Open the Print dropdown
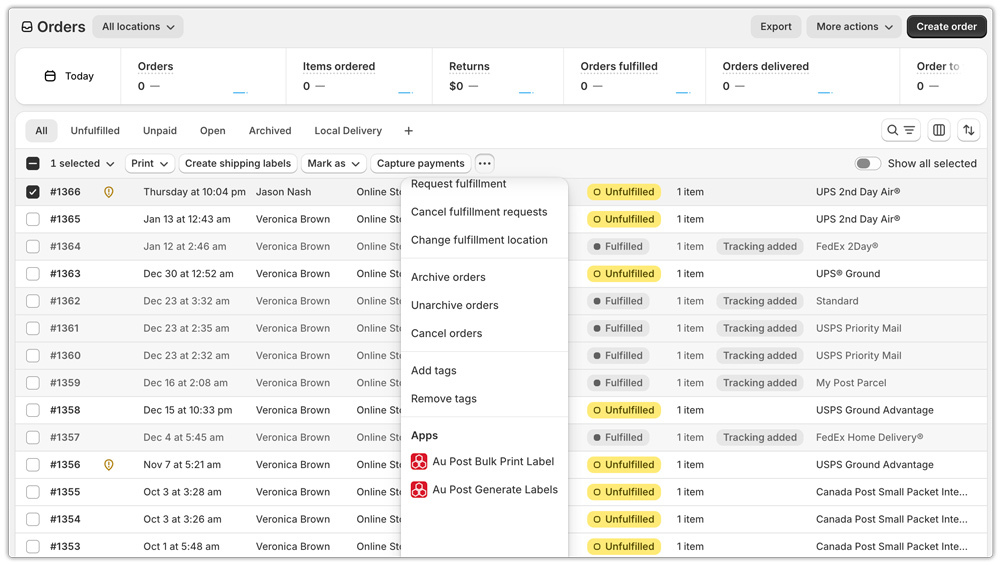The height and width of the screenshot is (565, 1000). tap(149, 164)
